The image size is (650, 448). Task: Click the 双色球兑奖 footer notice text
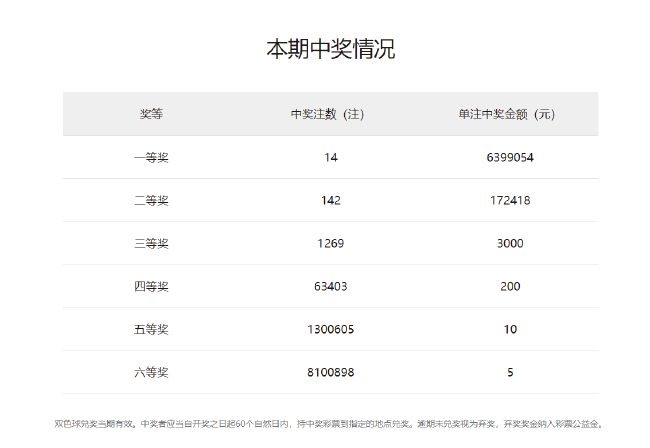coord(330,424)
